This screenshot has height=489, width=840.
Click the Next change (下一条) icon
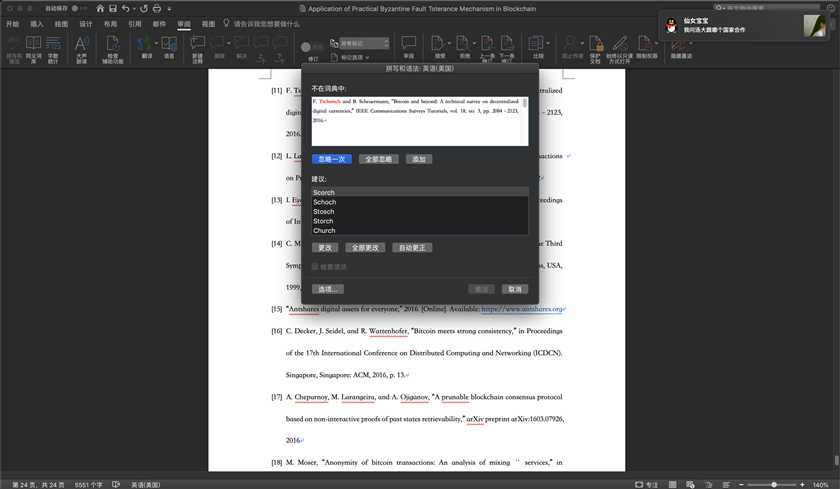(507, 49)
